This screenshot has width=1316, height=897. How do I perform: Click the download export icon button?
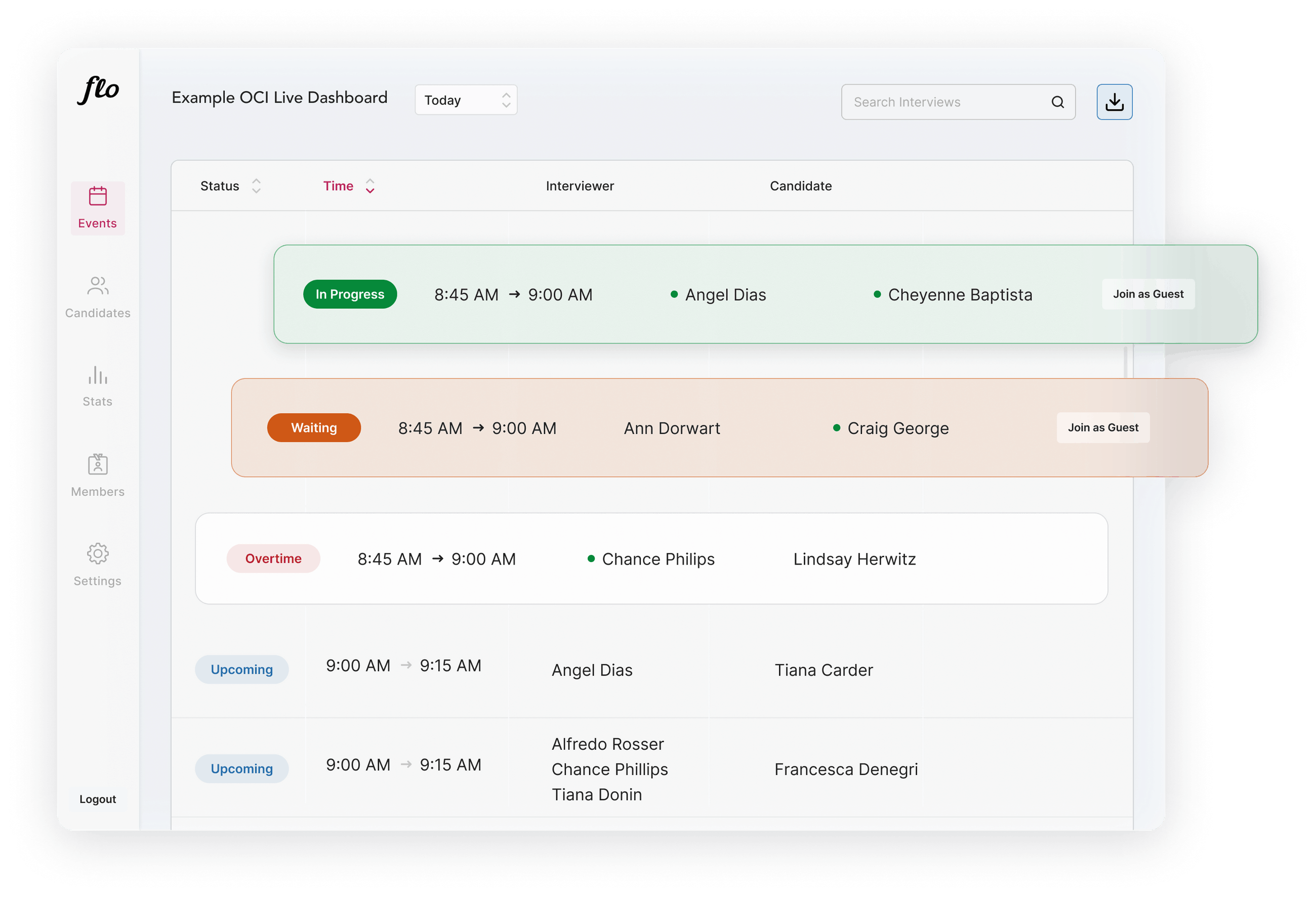1114,102
